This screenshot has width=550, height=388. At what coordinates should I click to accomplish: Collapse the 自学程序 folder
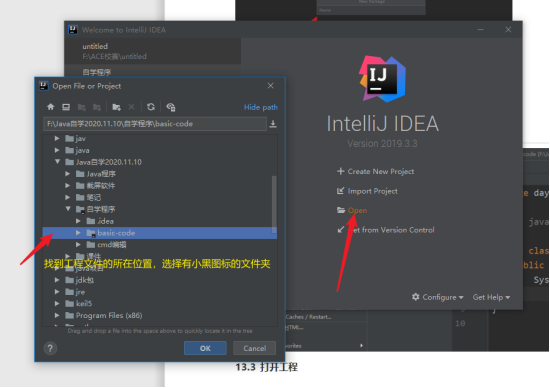(68, 209)
